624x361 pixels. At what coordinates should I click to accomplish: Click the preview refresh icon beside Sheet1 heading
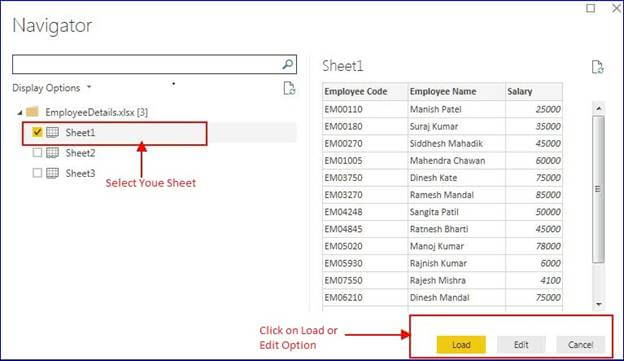tap(597, 67)
